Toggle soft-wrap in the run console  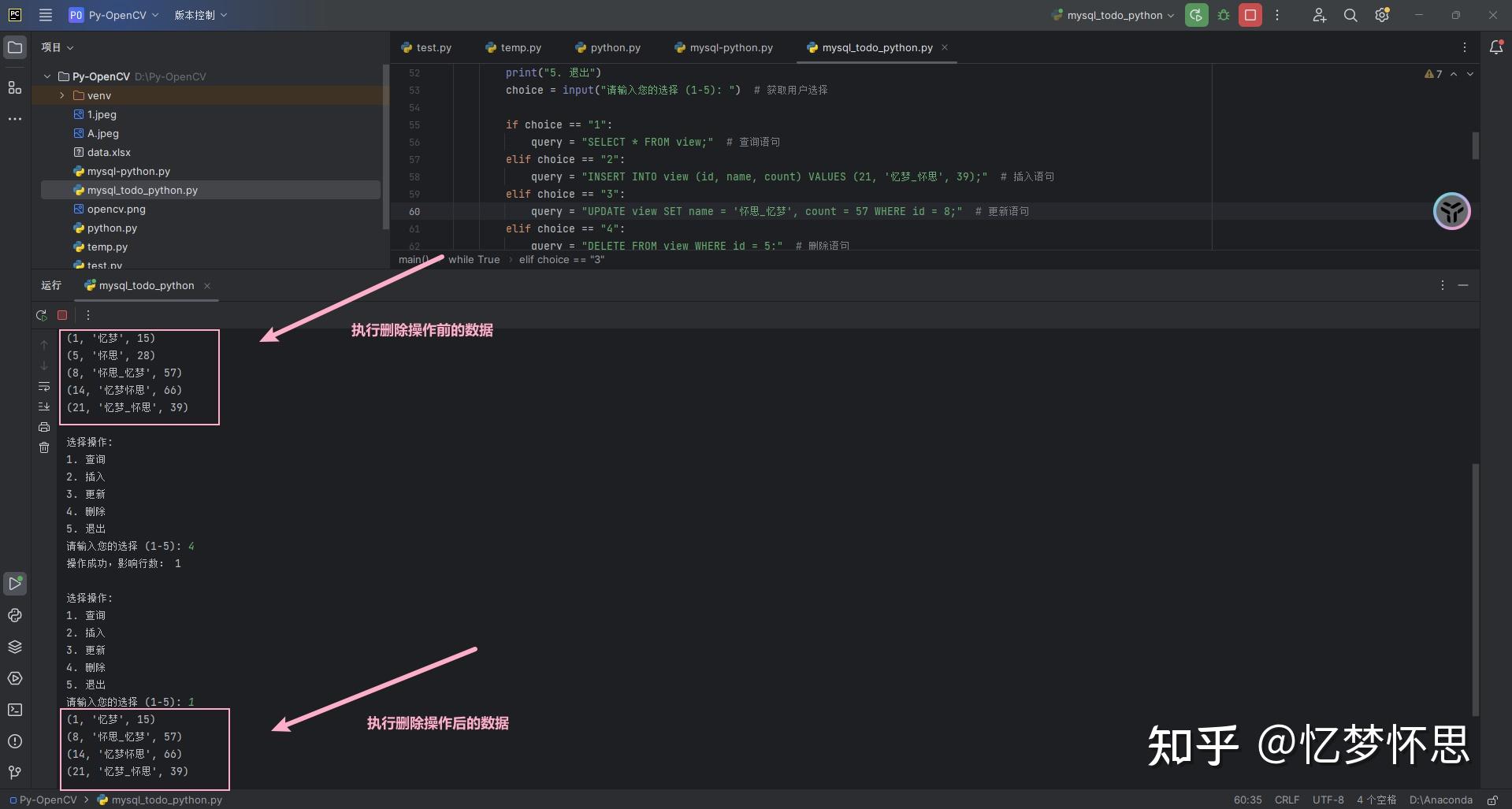44,387
